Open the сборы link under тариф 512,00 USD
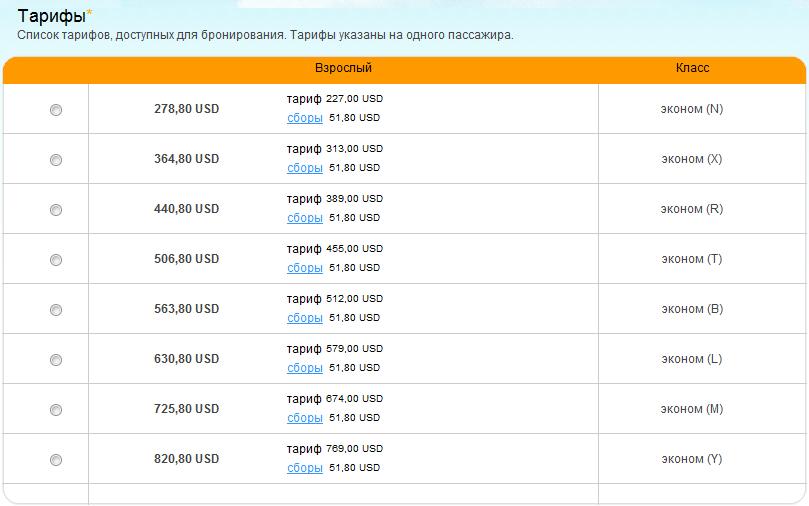Image resolution: width=809 pixels, height=506 pixels. pyautogui.click(x=304, y=318)
